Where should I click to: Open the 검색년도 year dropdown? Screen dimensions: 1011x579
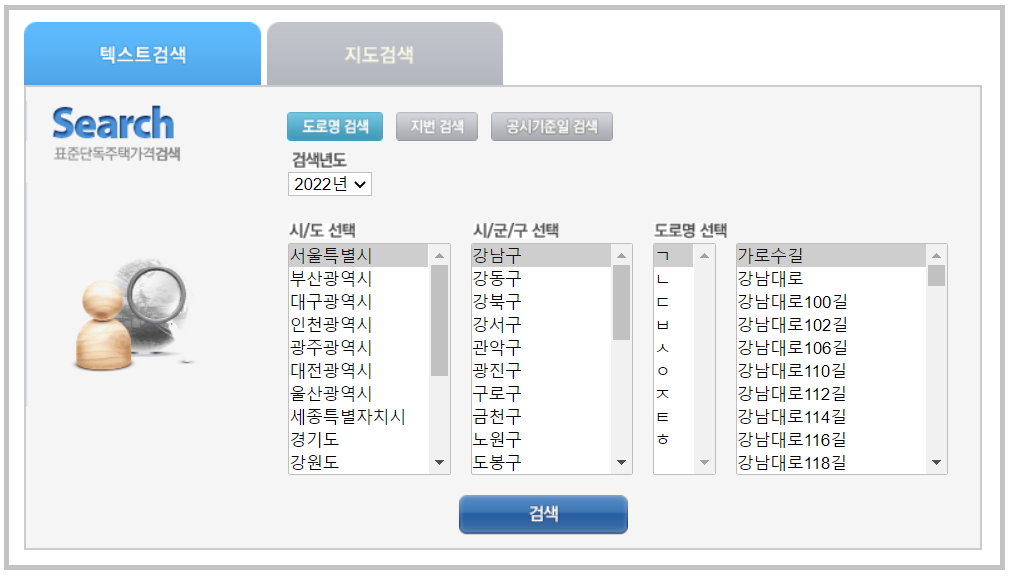[329, 183]
